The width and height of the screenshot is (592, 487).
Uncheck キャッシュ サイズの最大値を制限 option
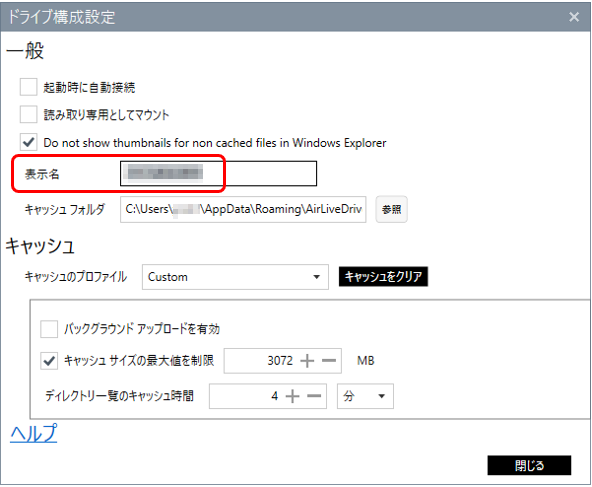(x=49, y=361)
